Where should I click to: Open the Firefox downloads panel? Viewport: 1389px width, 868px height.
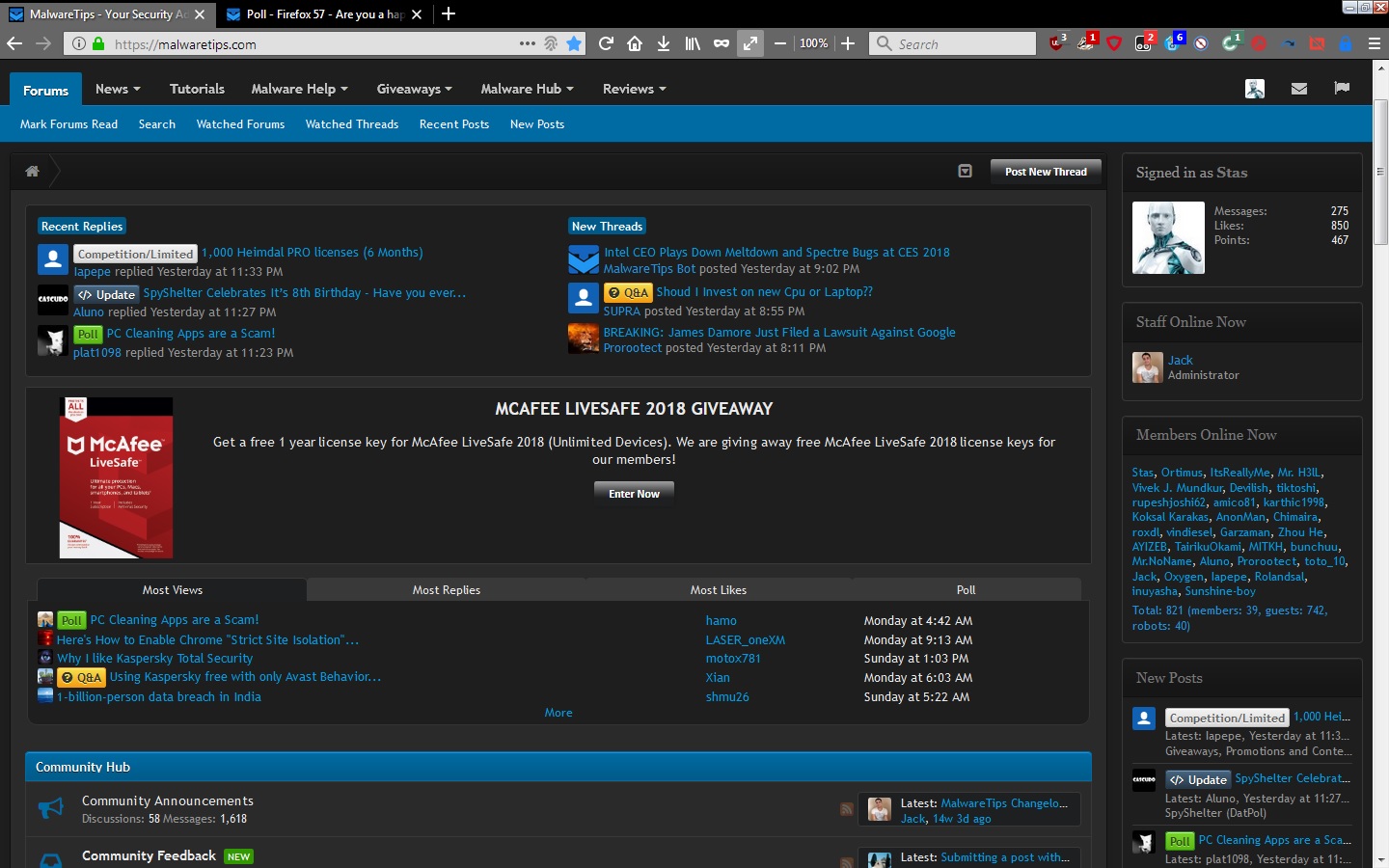[664, 43]
